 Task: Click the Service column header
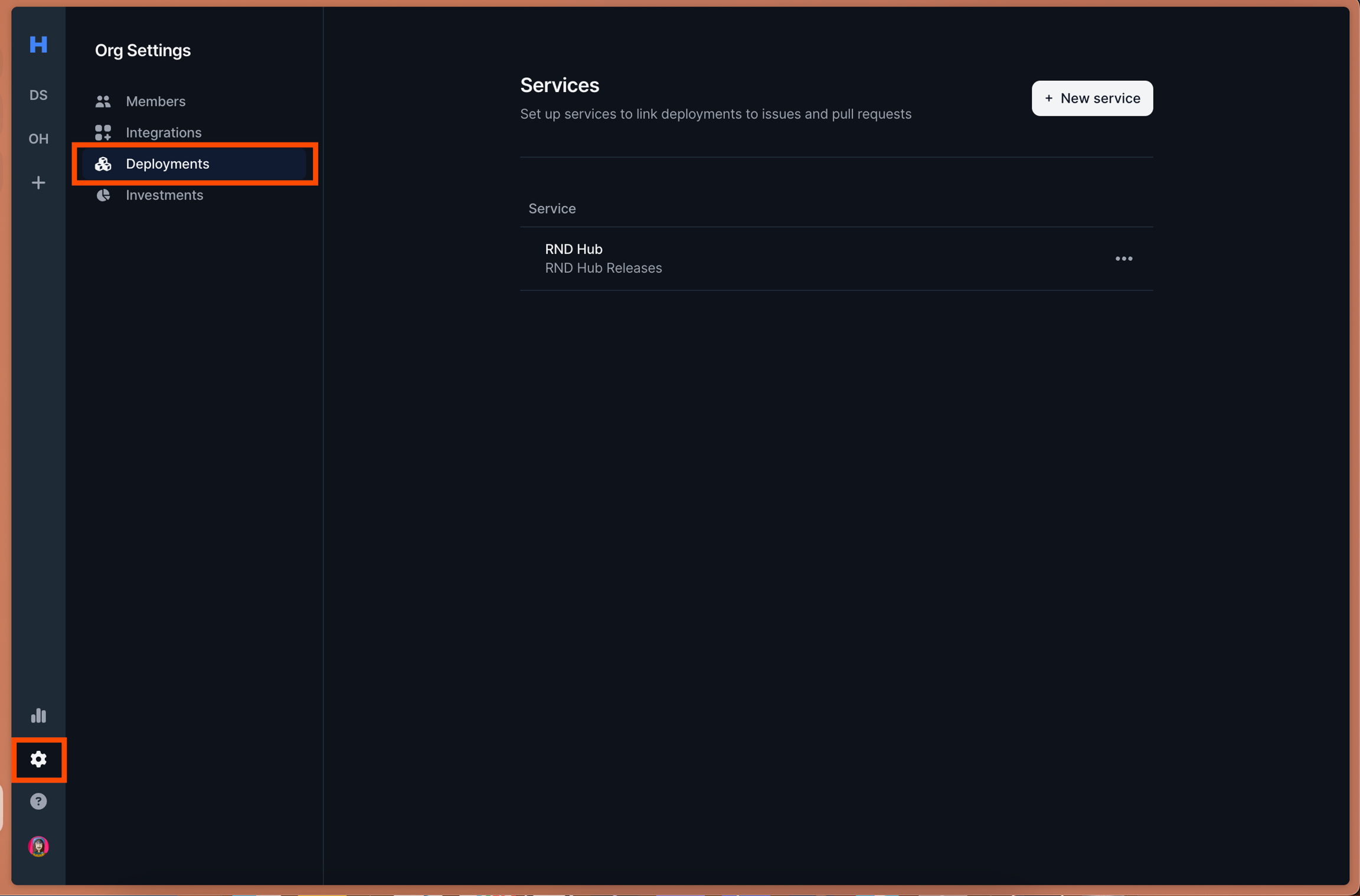(552, 209)
